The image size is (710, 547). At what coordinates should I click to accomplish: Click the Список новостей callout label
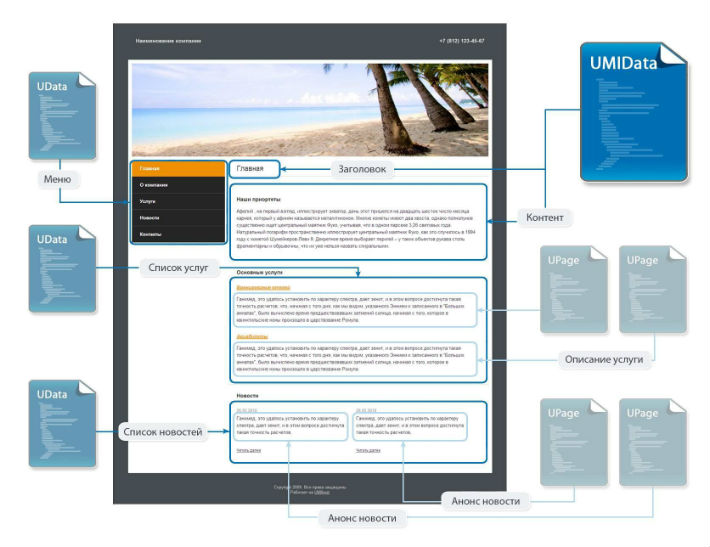[163, 432]
